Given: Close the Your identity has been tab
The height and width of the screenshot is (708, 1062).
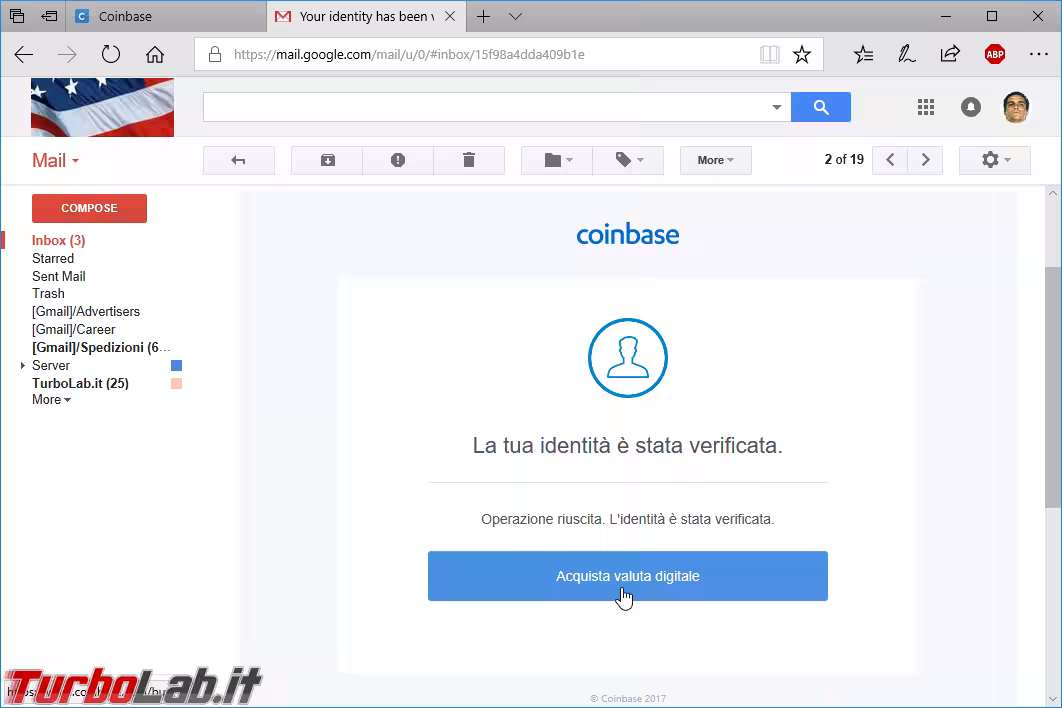Looking at the screenshot, I should point(450,16).
